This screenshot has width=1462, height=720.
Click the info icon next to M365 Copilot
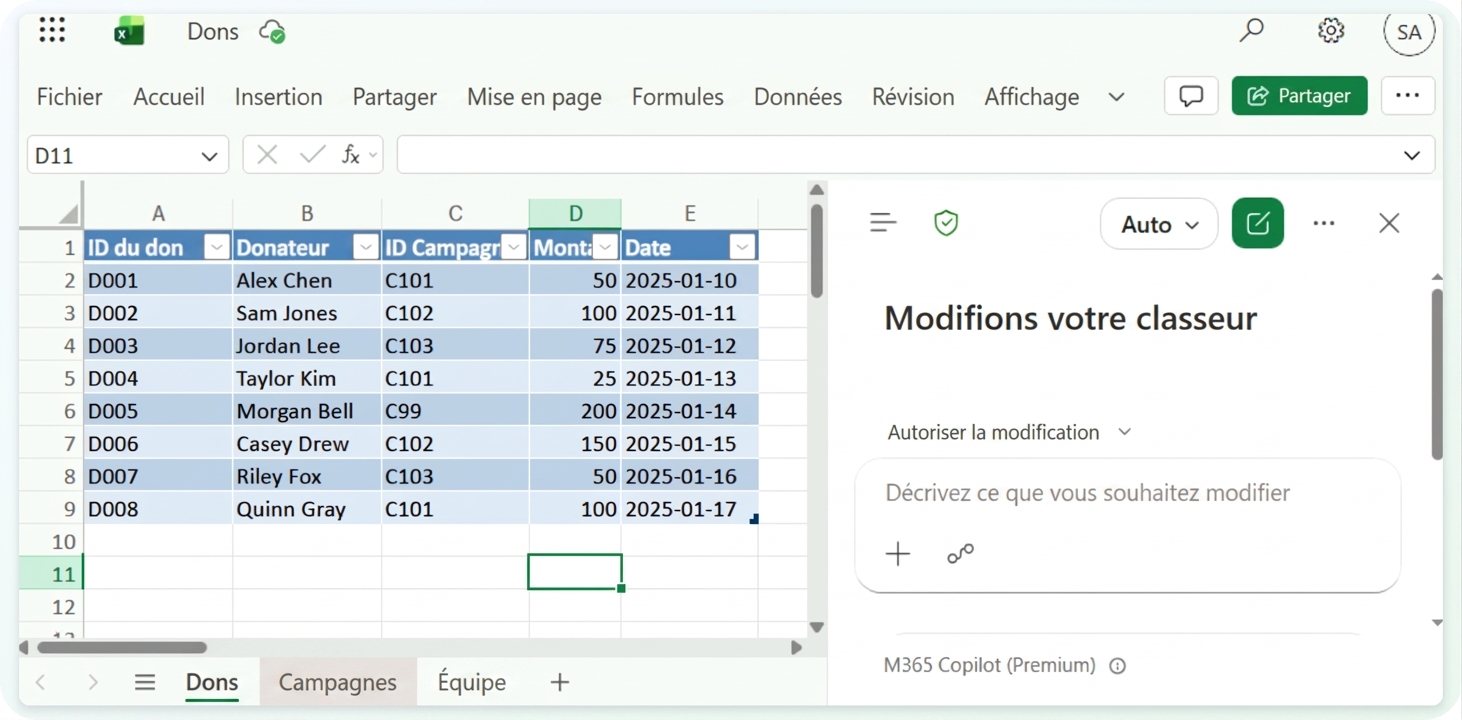(1118, 666)
